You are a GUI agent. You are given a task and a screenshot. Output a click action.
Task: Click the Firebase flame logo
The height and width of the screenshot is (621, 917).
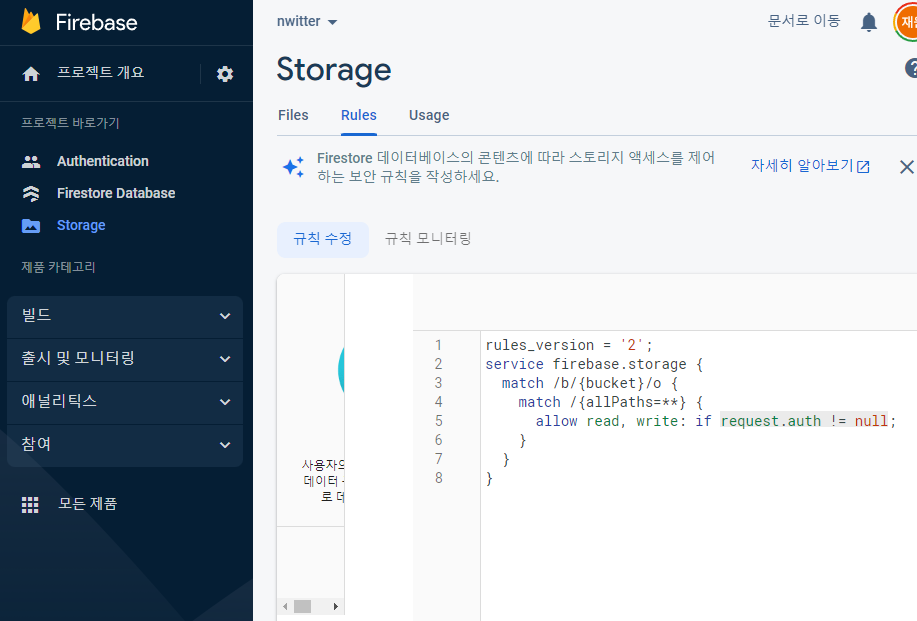click(31, 22)
